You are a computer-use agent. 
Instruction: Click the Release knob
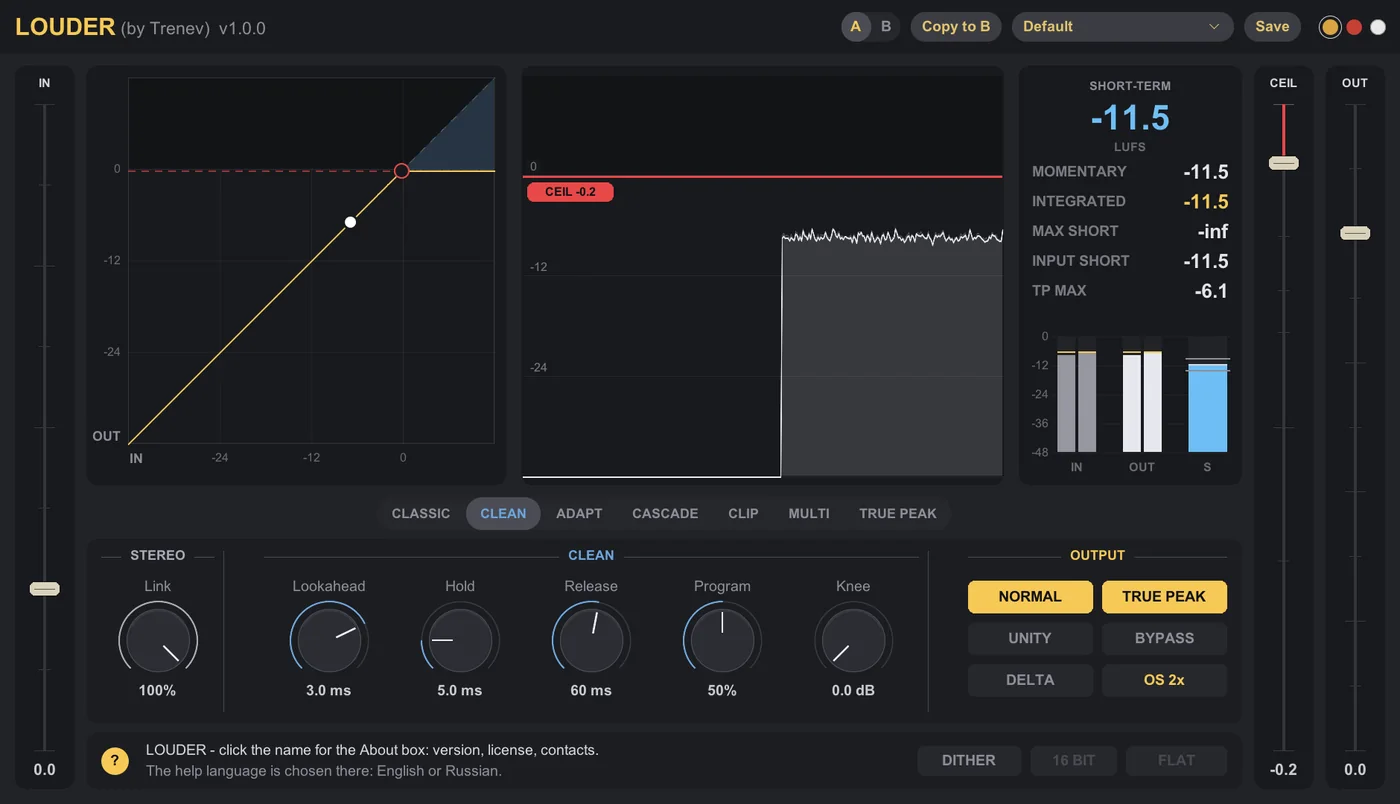point(591,640)
